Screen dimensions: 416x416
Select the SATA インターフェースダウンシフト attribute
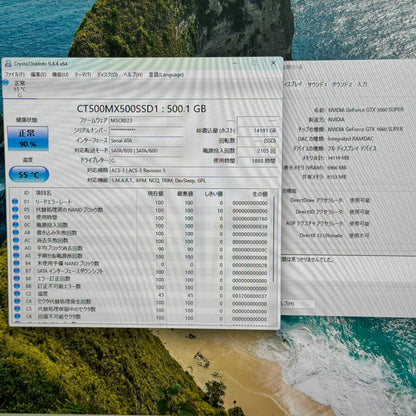[x=70, y=271]
